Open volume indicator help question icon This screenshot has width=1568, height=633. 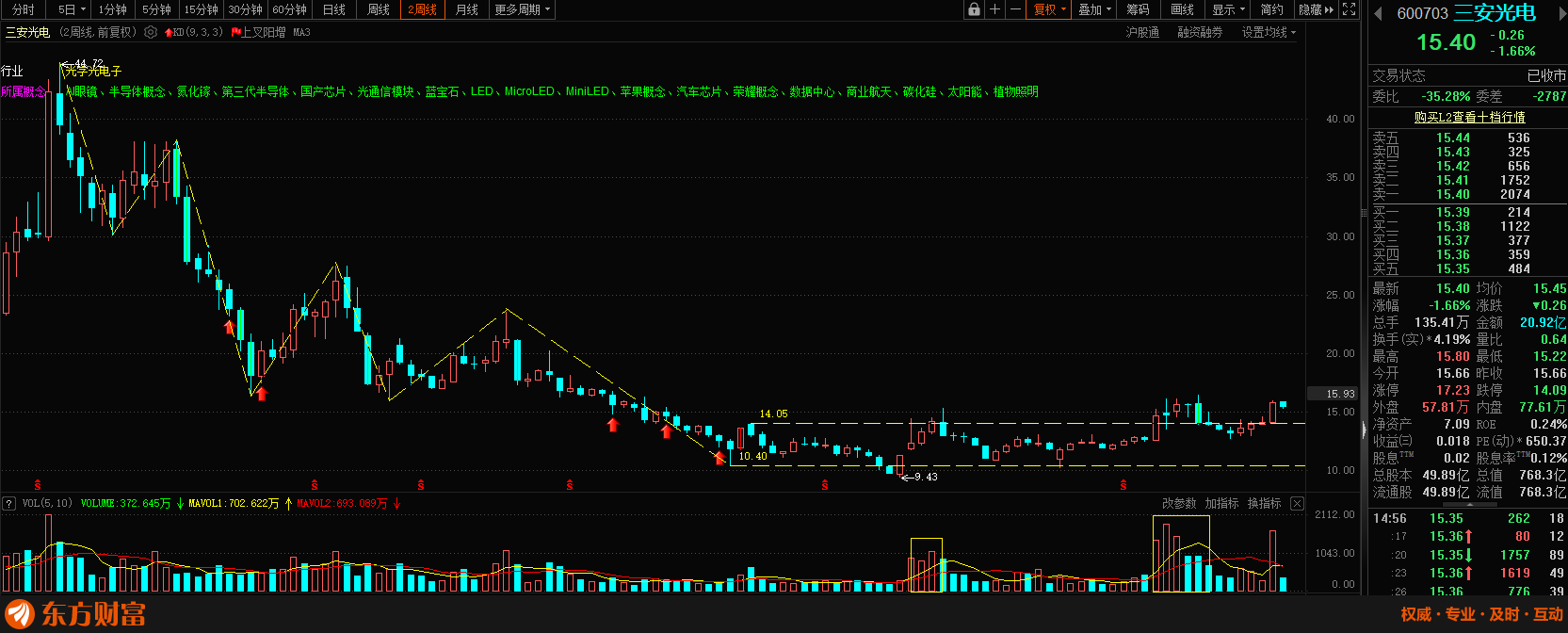pyautogui.click(x=9, y=504)
